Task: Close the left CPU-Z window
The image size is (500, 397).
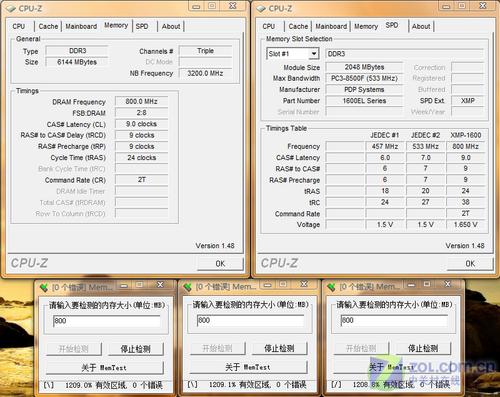Action: (x=233, y=6)
